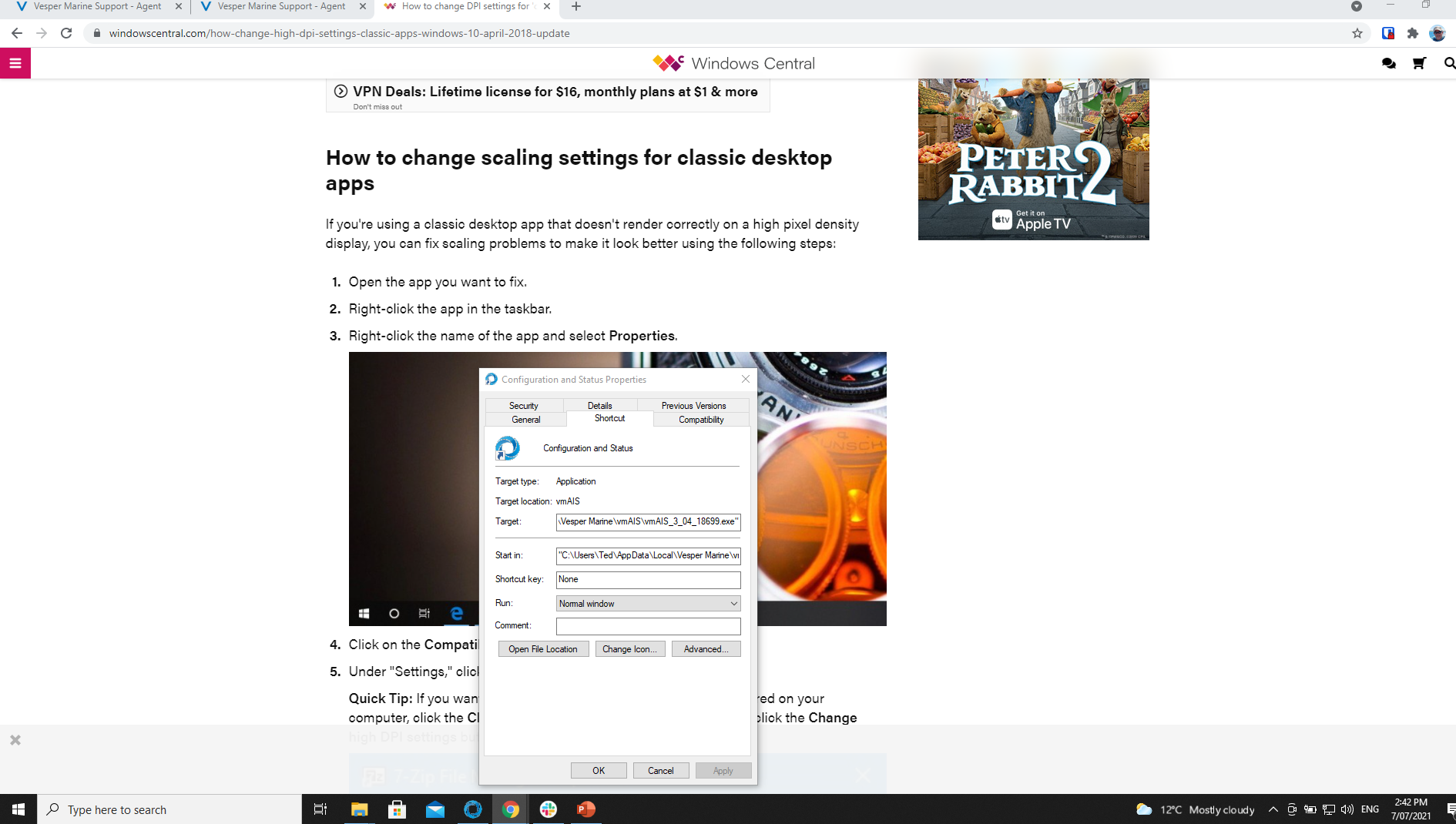Click the Target path input field

click(x=648, y=522)
